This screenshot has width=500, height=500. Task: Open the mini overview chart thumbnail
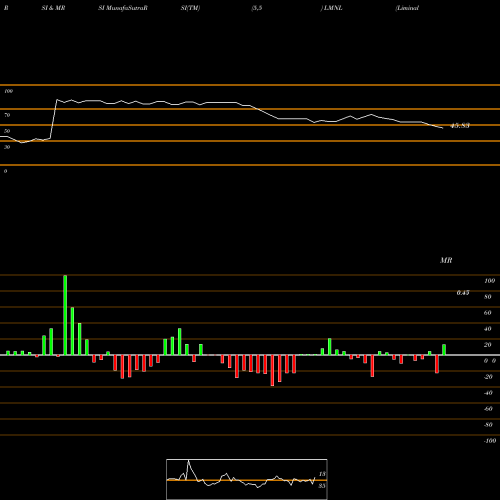[247, 479]
